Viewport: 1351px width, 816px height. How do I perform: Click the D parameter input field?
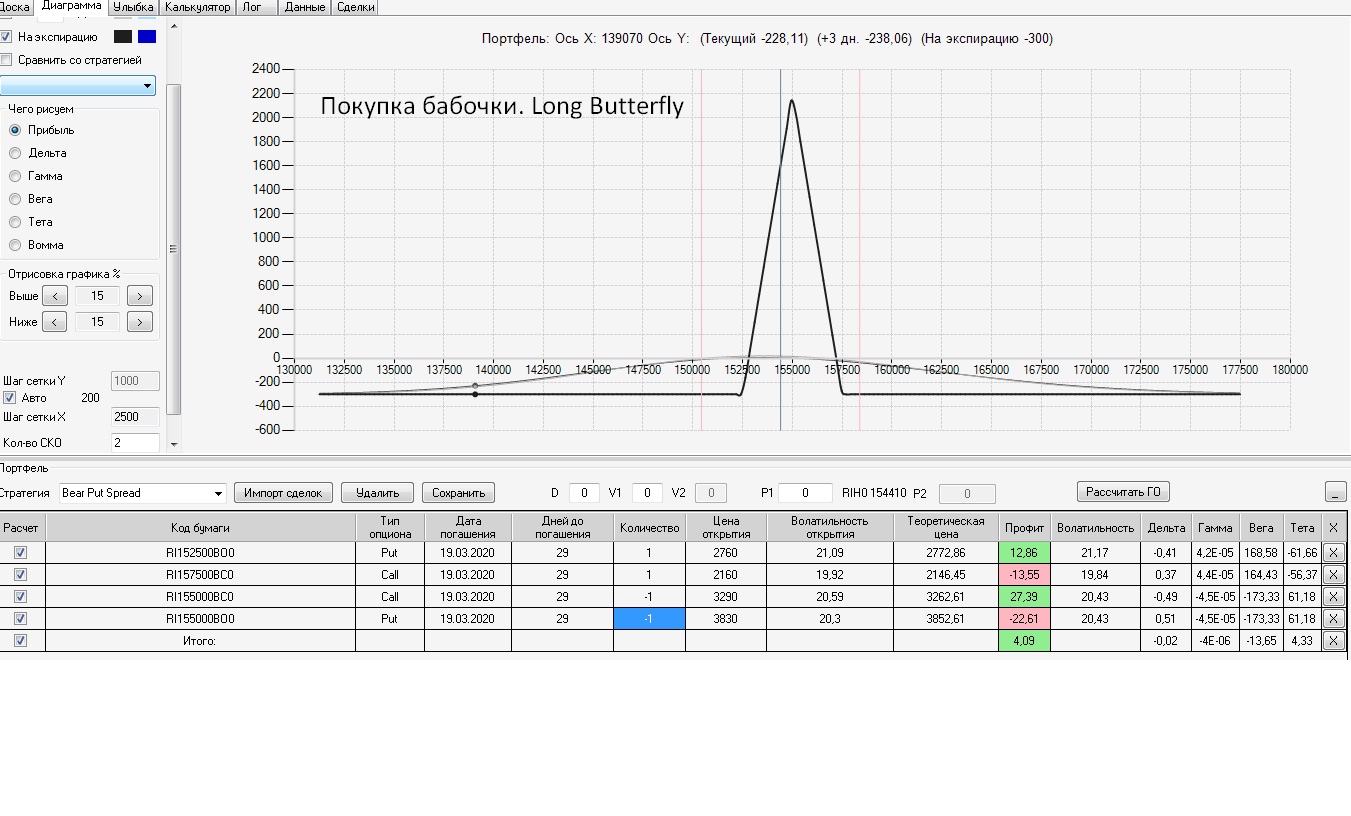(x=584, y=493)
